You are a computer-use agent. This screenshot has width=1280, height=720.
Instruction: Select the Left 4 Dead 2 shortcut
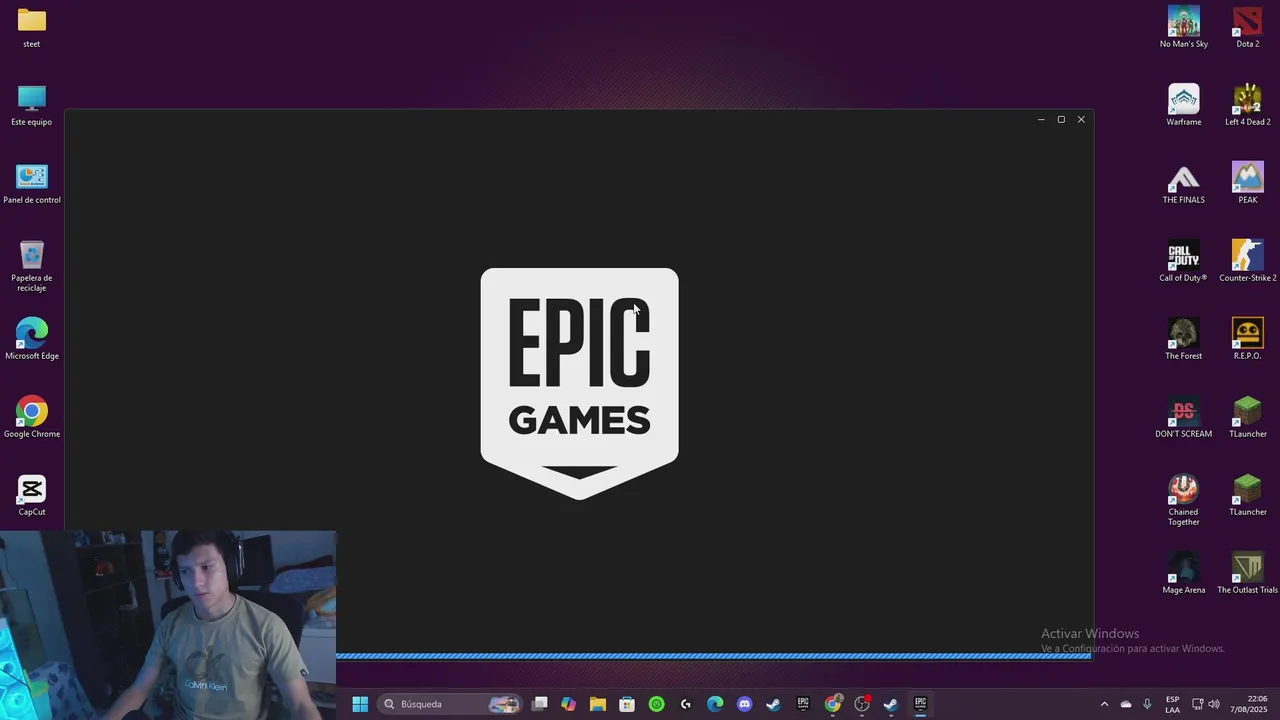[x=1248, y=105]
